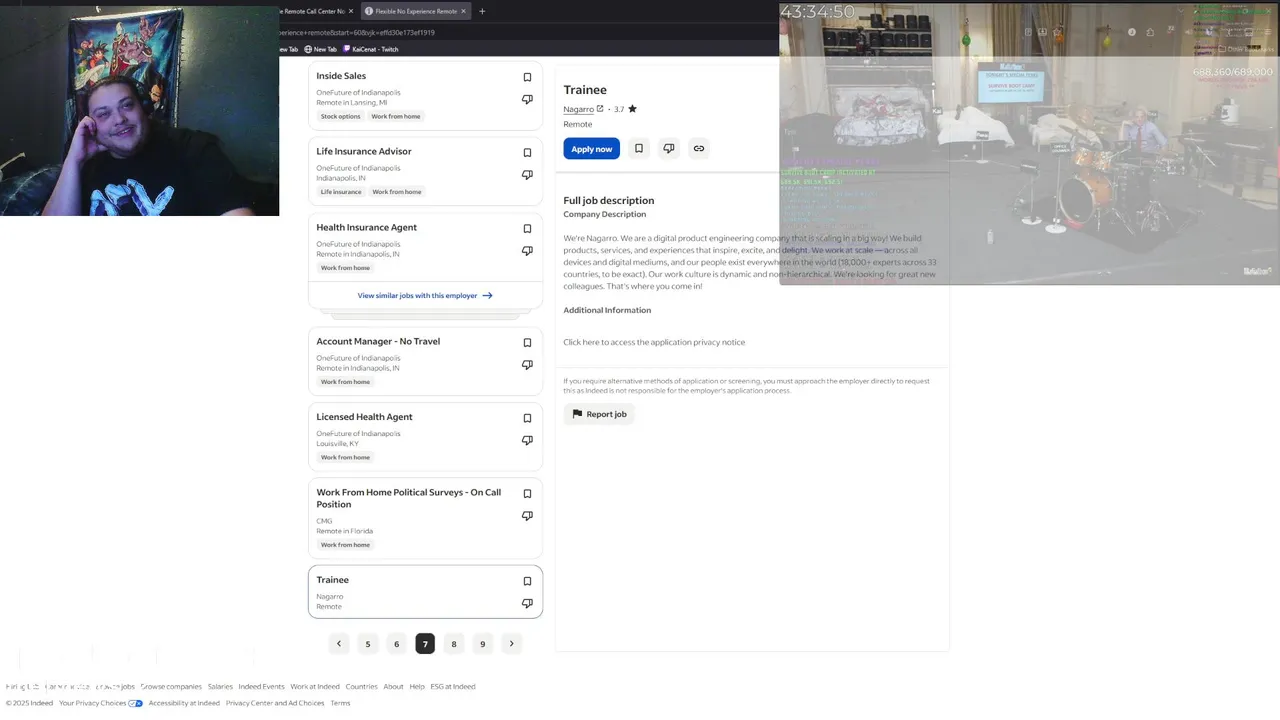Open Licensed Health Agent listing
This screenshot has height=720, width=1280.
click(x=364, y=417)
